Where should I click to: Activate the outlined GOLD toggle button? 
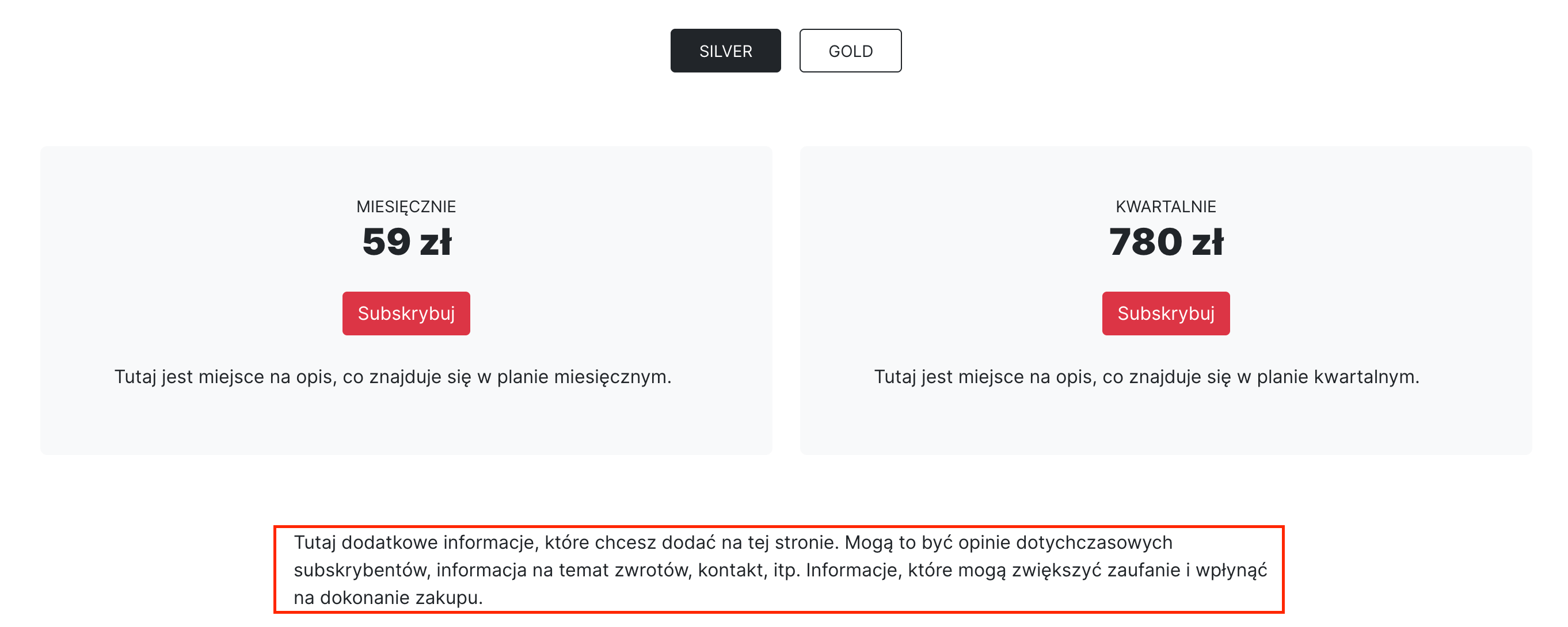(x=850, y=51)
